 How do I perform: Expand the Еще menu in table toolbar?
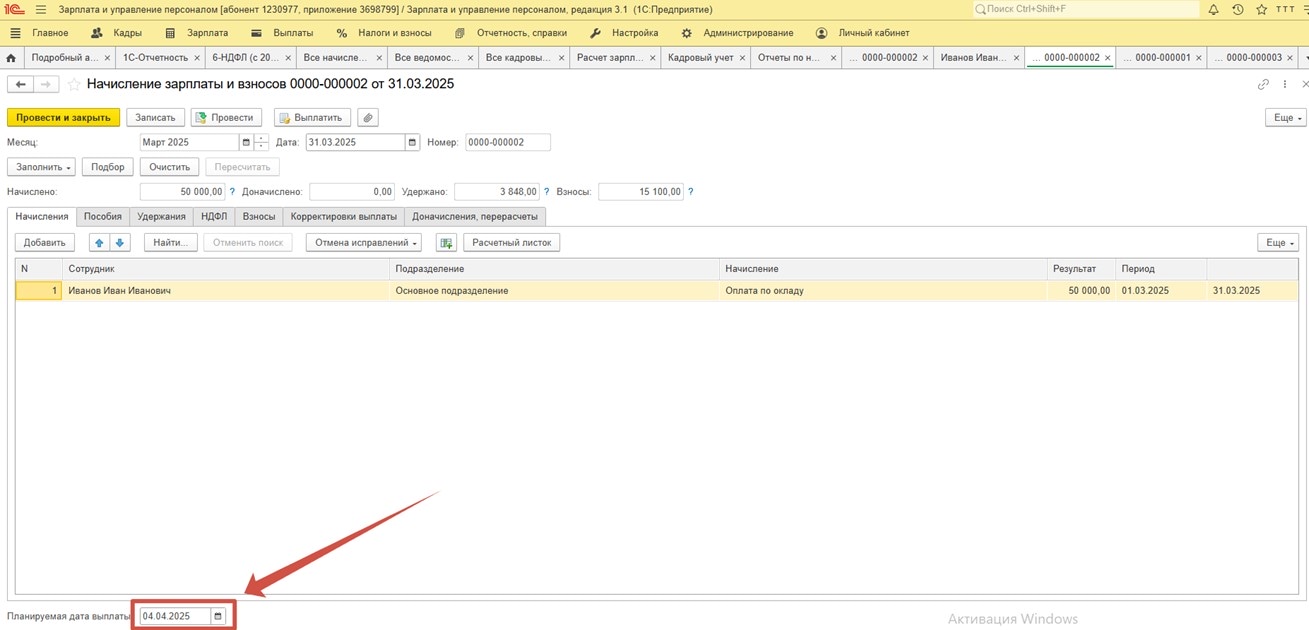tap(1279, 243)
